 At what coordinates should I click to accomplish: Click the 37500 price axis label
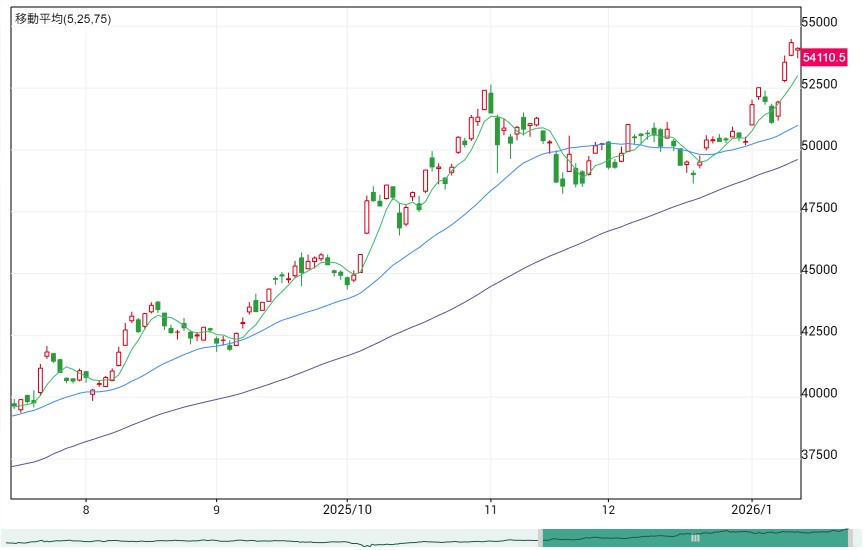coord(819,455)
